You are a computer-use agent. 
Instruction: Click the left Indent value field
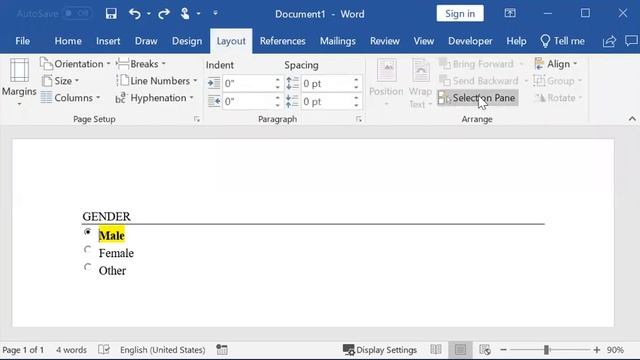pos(248,83)
